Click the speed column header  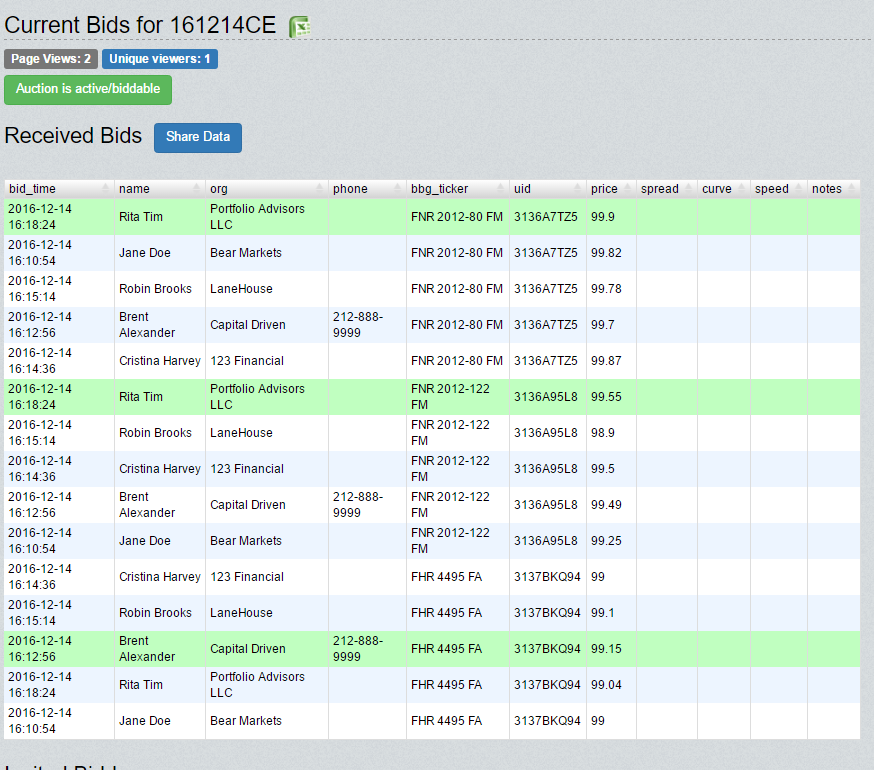point(772,189)
